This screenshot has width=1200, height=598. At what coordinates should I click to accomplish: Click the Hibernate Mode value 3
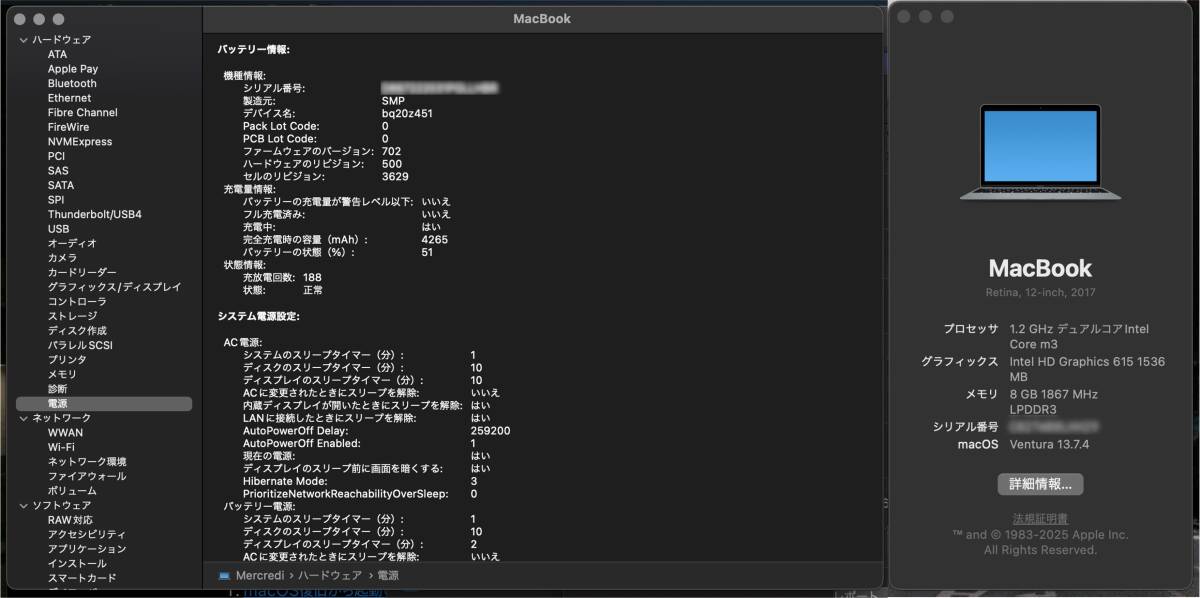[474, 481]
